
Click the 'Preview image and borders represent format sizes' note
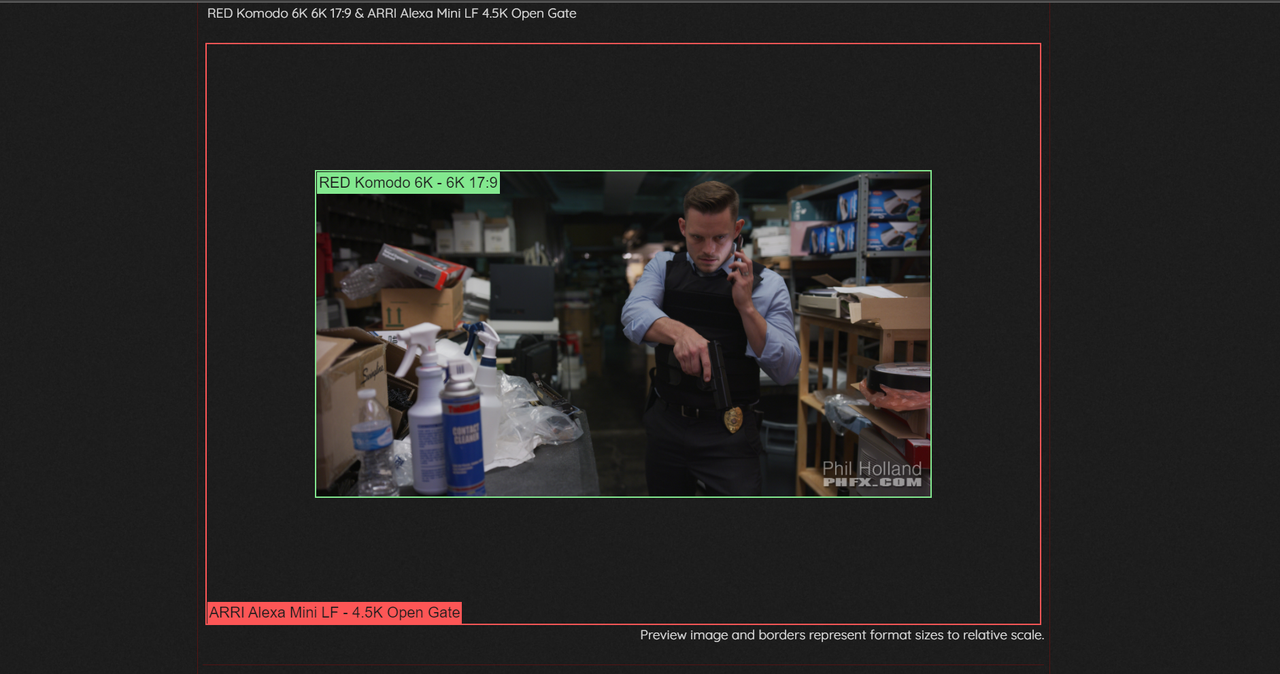click(x=842, y=635)
